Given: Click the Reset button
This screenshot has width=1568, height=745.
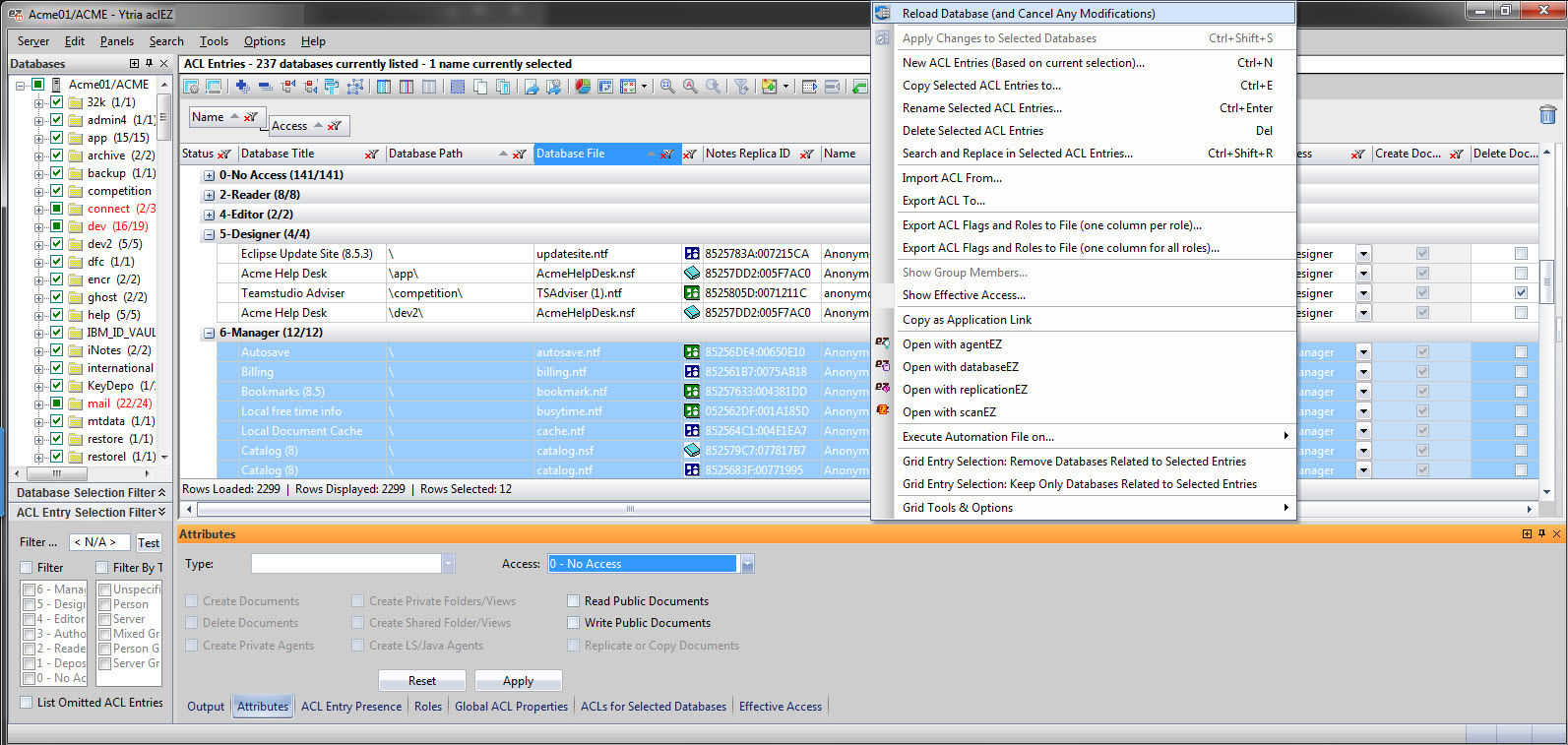Looking at the screenshot, I should [421, 681].
